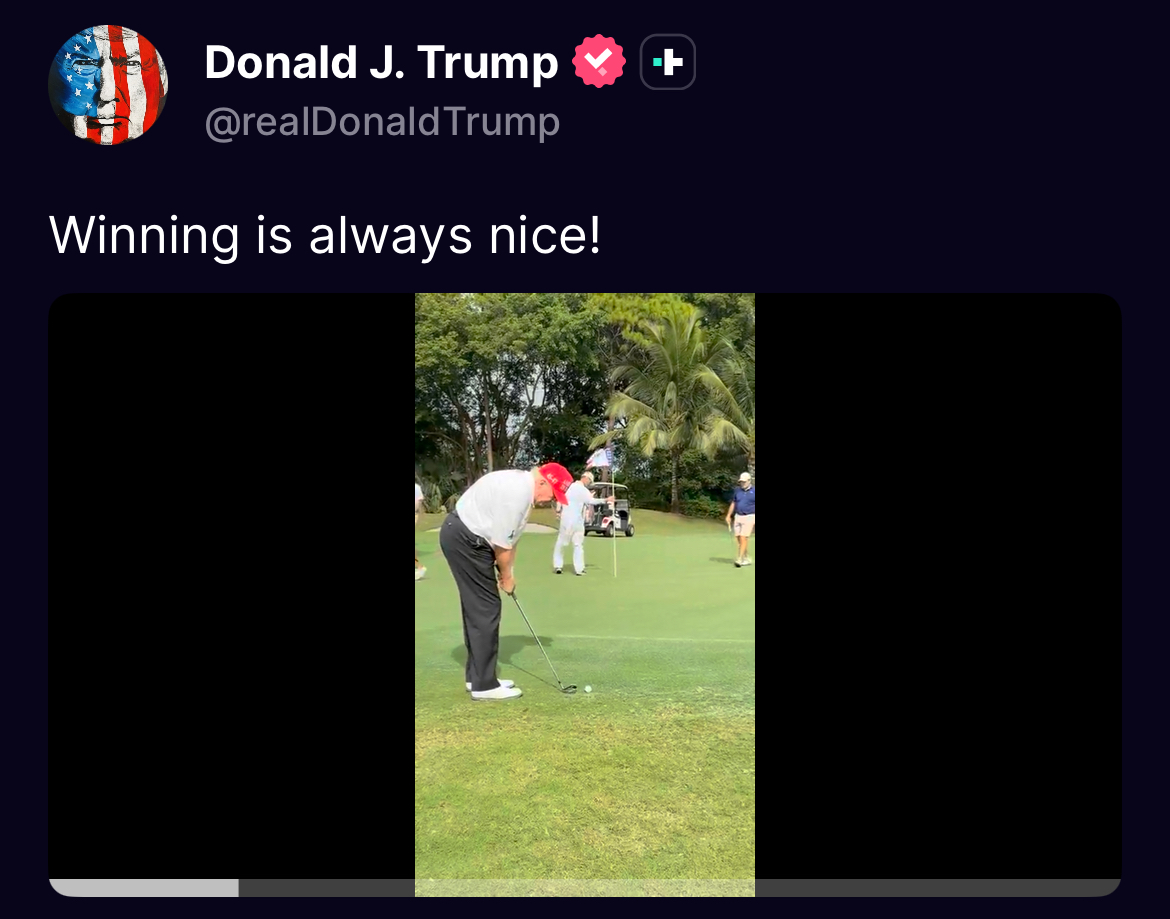This screenshot has width=1170, height=919.
Task: Seek within the played portion of the video progress bar
Action: pos(143,888)
